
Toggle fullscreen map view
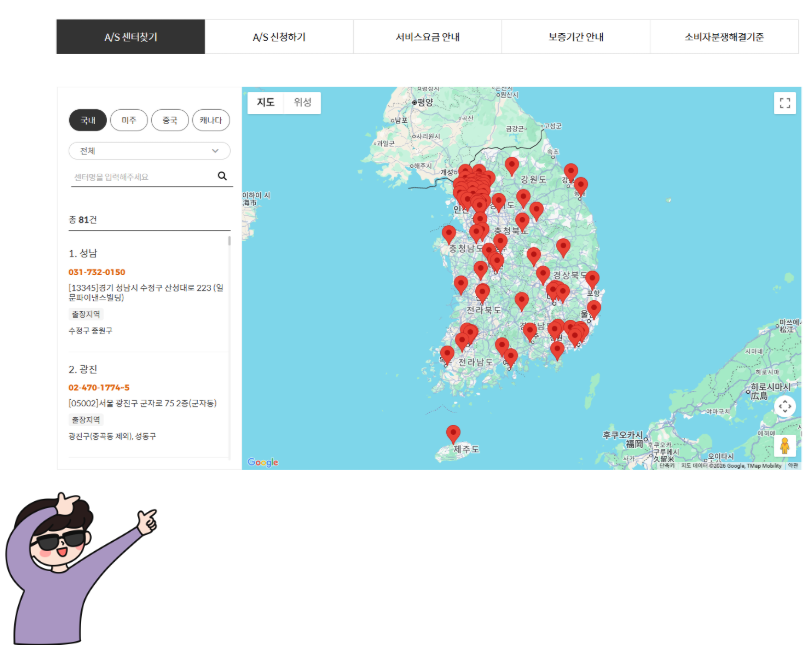785,103
